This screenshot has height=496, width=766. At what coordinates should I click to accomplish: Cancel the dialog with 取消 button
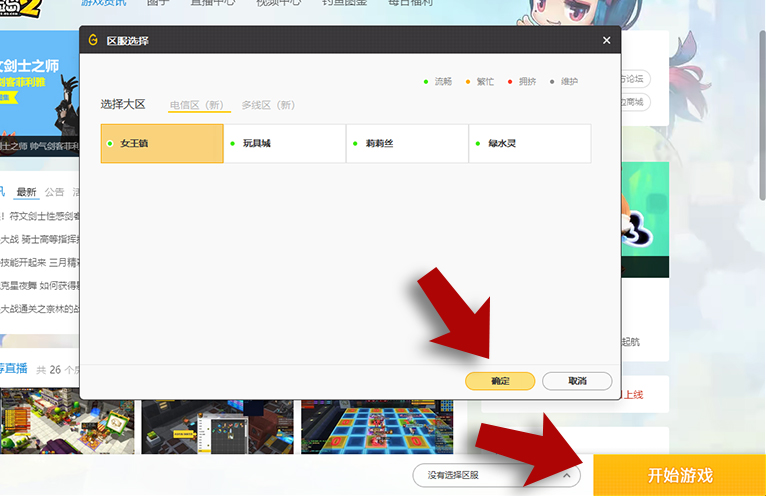577,381
